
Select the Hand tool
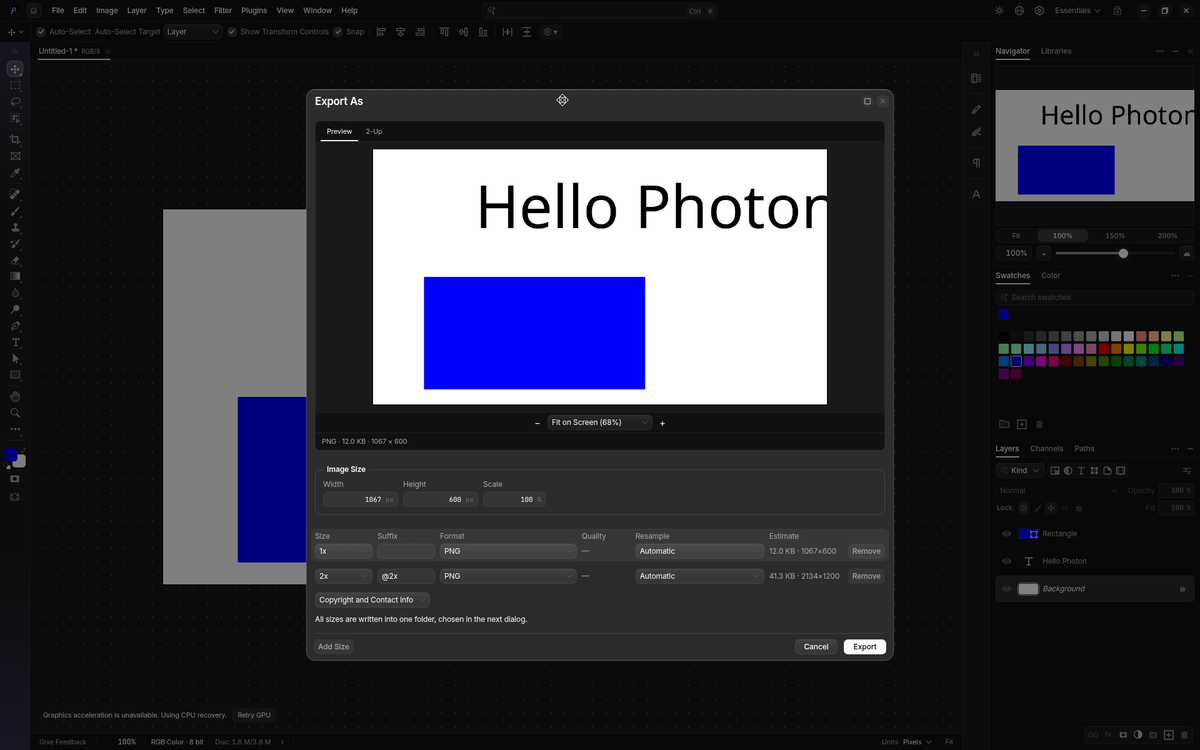(x=15, y=396)
